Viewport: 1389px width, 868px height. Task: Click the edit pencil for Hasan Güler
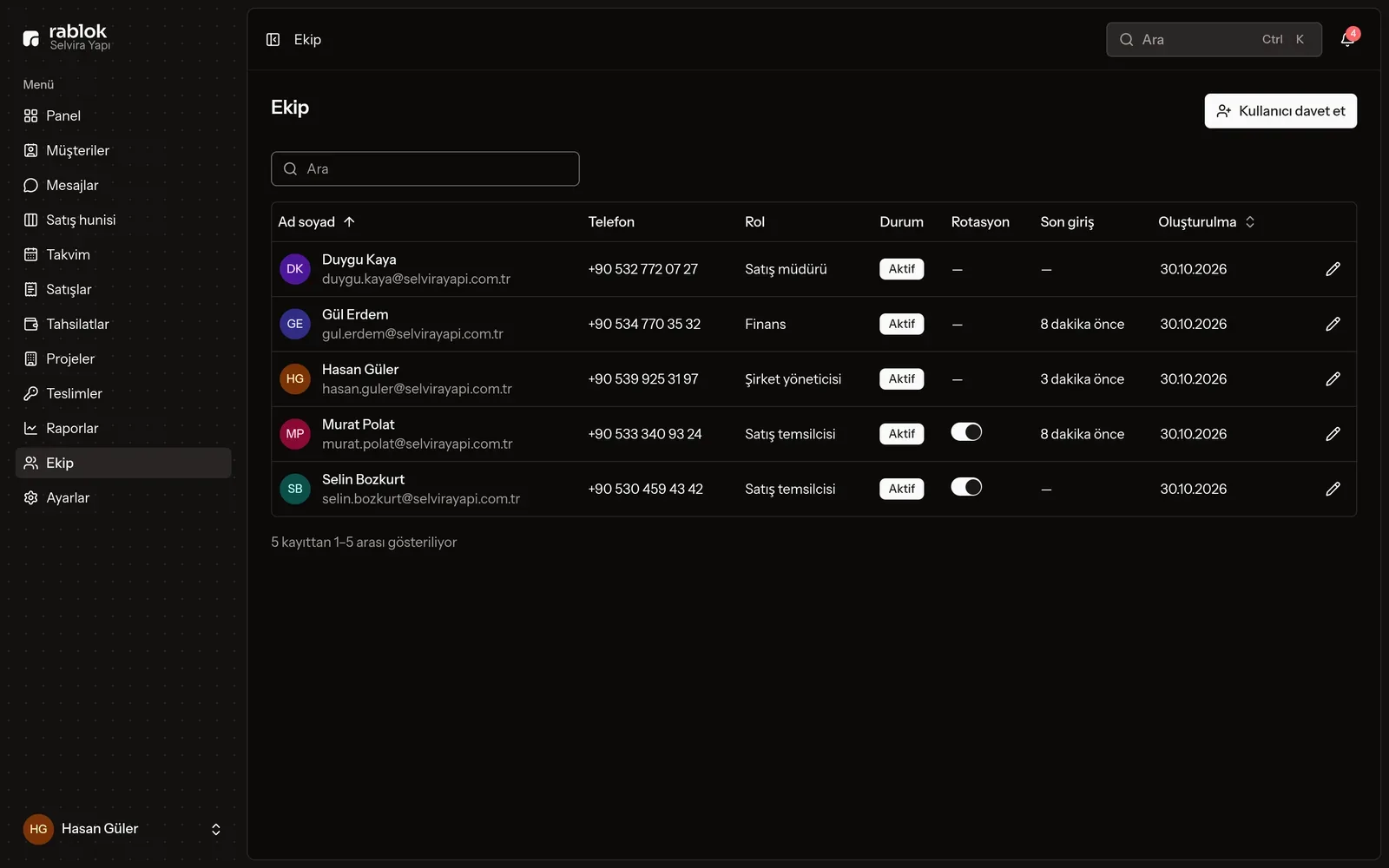coord(1333,378)
